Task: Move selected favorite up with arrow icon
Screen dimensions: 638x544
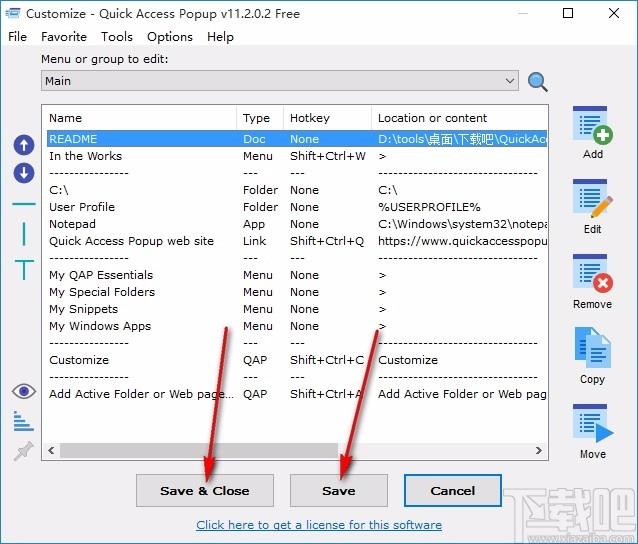Action: click(24, 145)
